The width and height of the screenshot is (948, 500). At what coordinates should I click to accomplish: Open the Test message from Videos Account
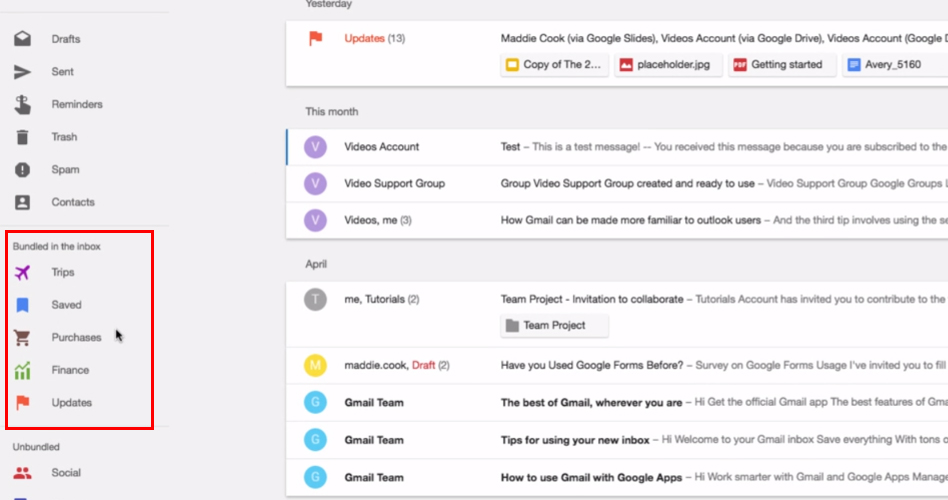(x=617, y=147)
